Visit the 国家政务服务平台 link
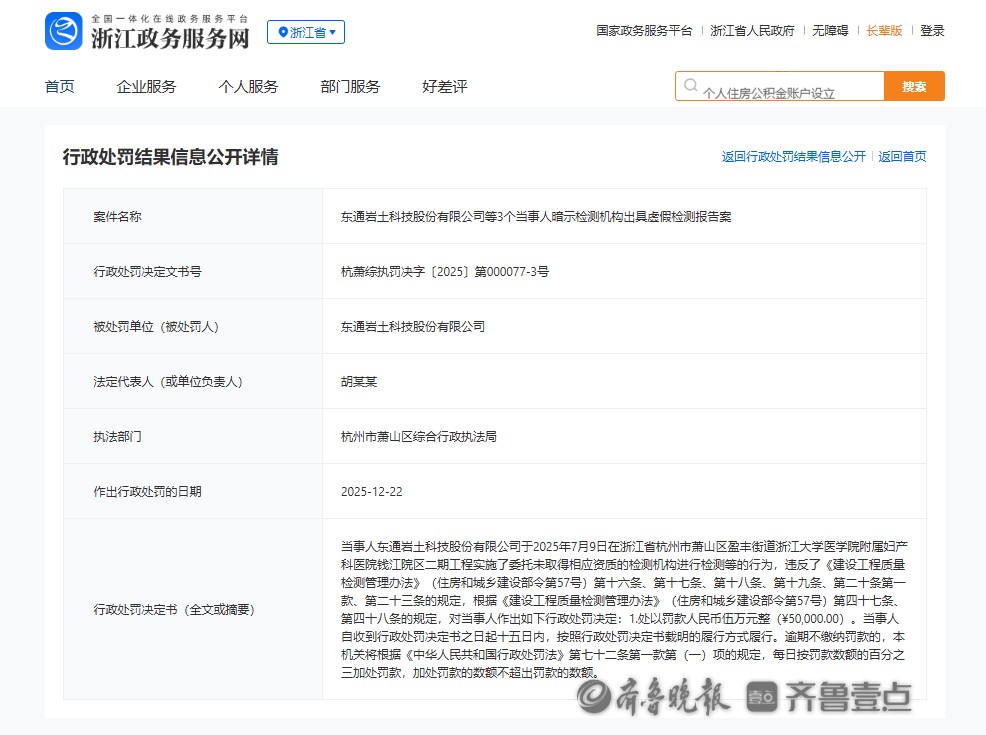The height and width of the screenshot is (735, 986). click(x=644, y=31)
